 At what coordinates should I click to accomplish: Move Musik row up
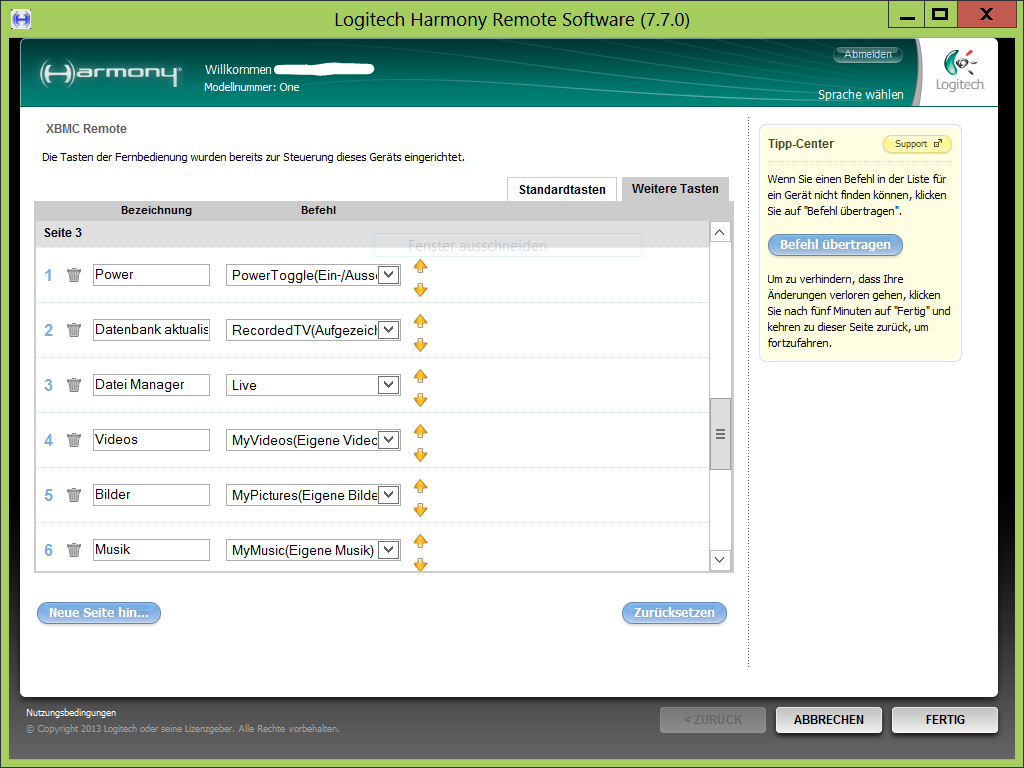click(421, 541)
